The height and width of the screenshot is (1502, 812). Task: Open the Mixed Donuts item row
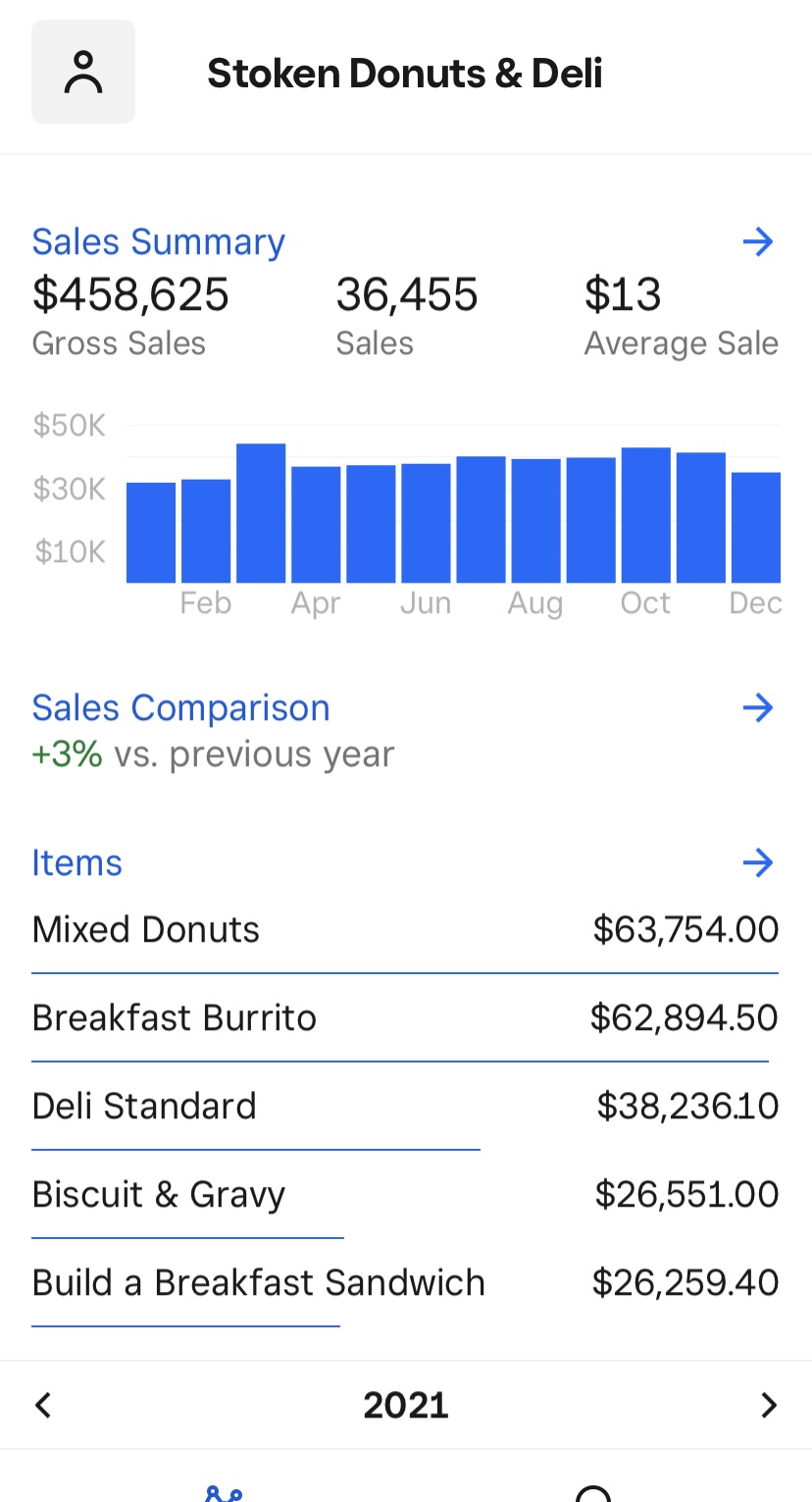point(405,929)
